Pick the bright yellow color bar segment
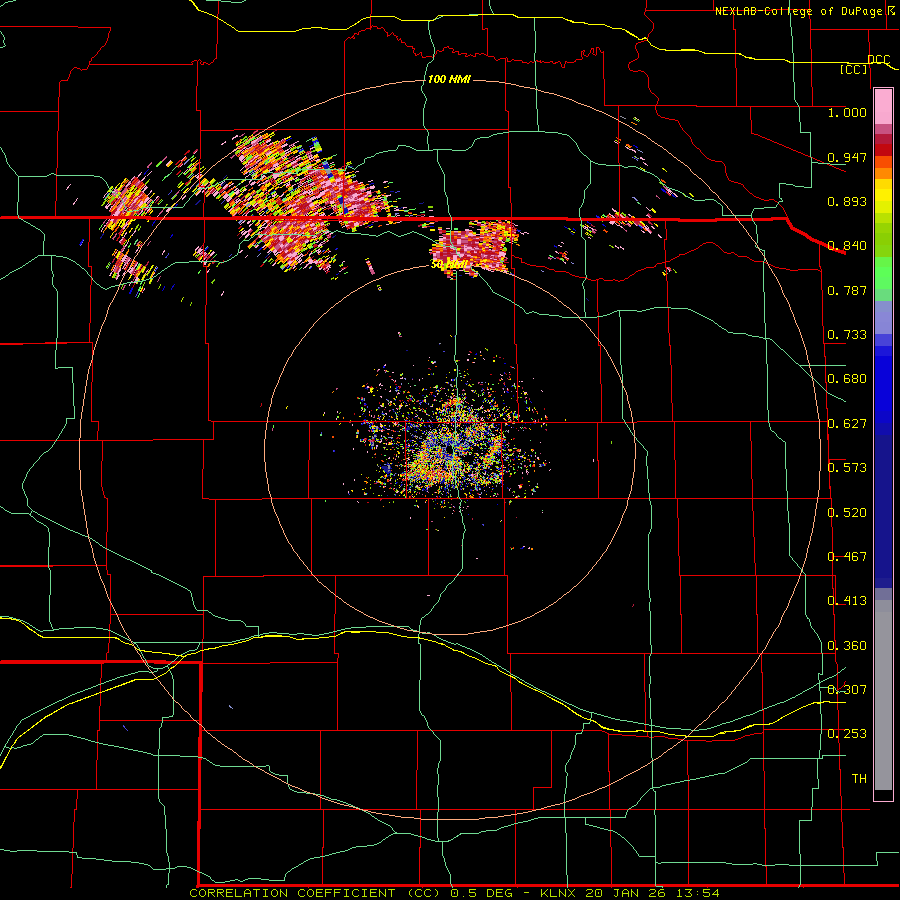This screenshot has height=900, width=900. click(883, 196)
